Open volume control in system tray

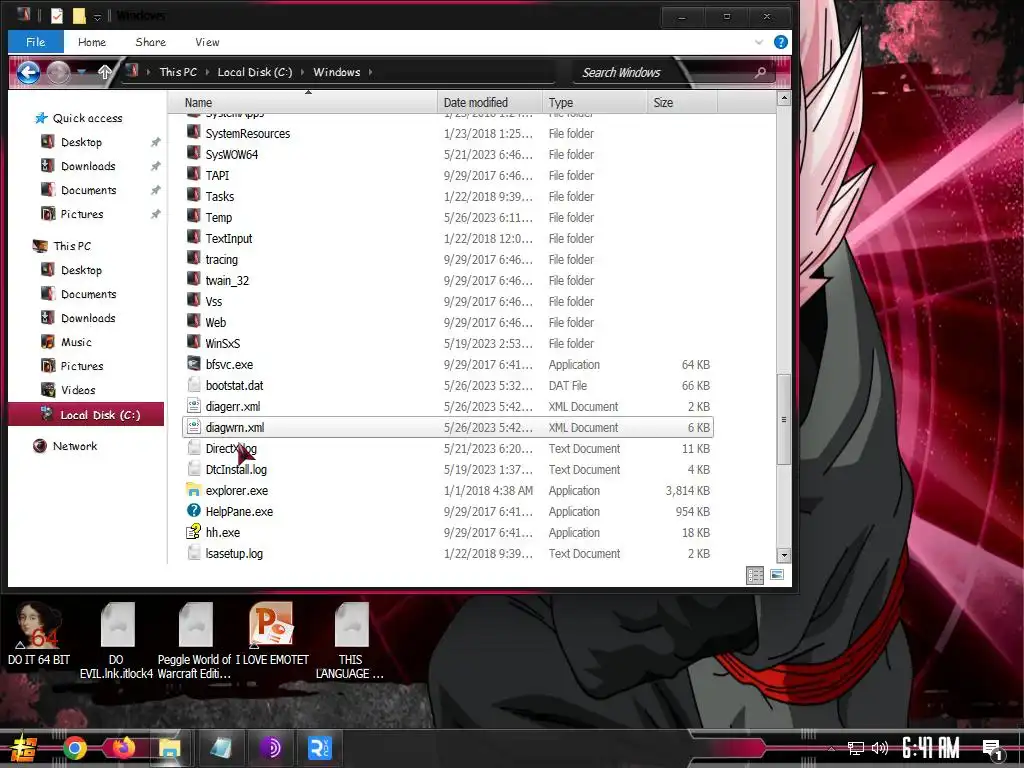click(x=880, y=748)
